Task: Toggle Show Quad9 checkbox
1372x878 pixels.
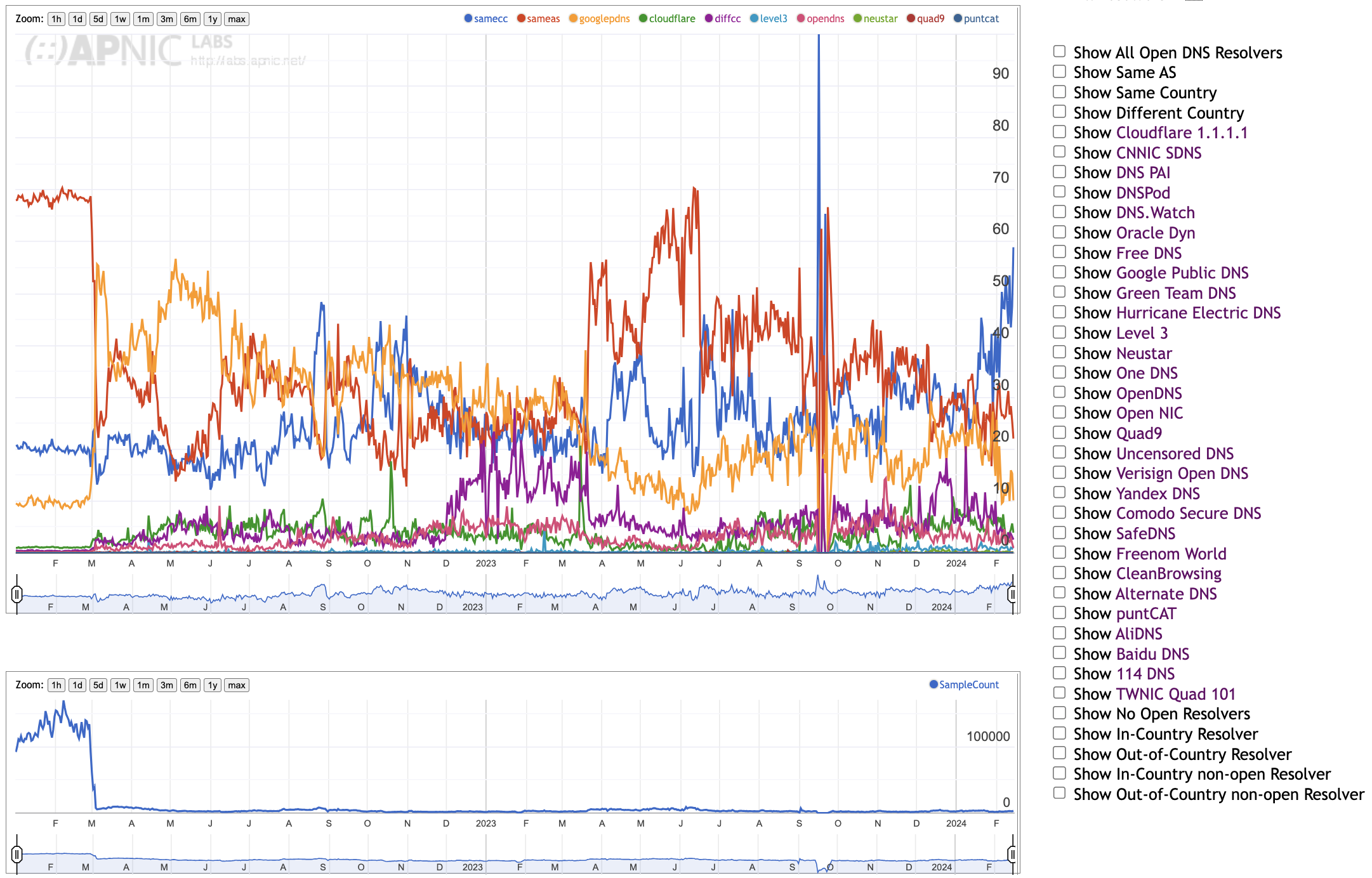Action: click(x=1059, y=432)
